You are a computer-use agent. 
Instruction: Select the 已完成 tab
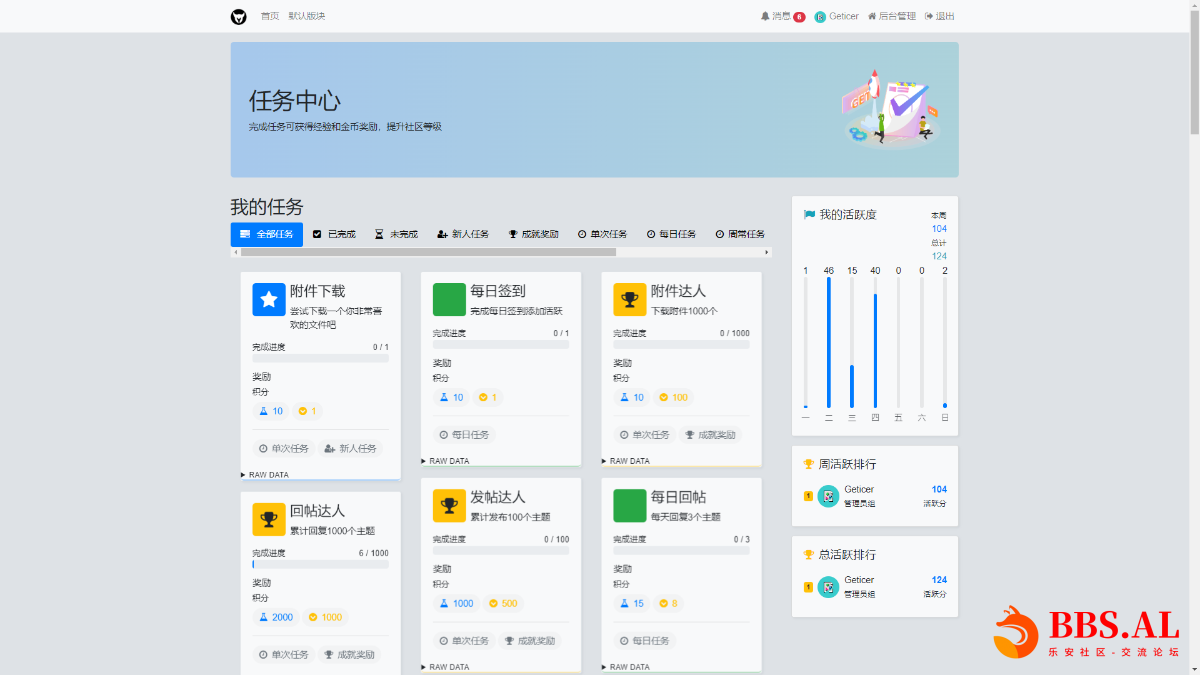(x=334, y=234)
